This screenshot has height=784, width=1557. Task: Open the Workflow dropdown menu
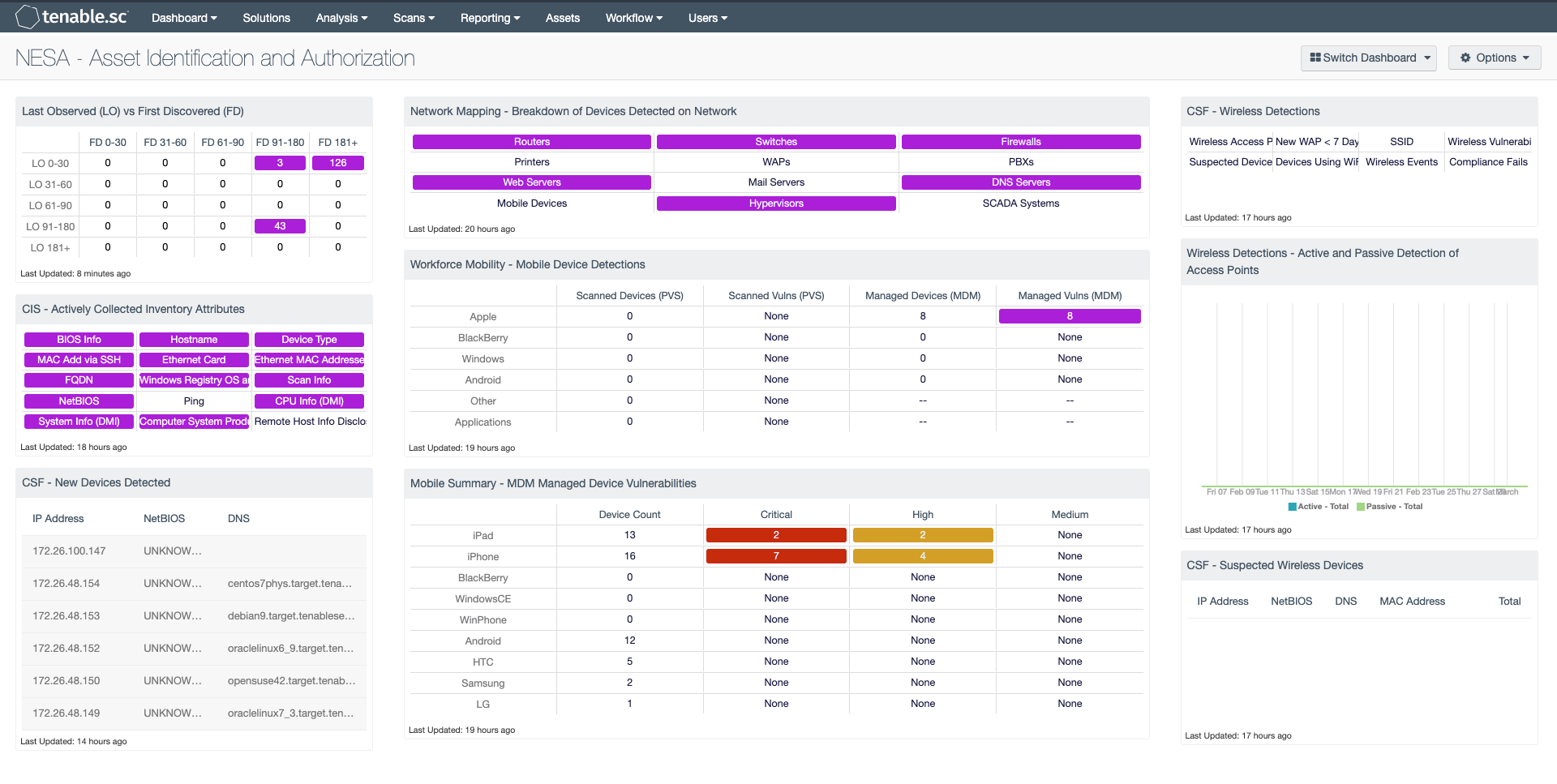pyautogui.click(x=633, y=18)
